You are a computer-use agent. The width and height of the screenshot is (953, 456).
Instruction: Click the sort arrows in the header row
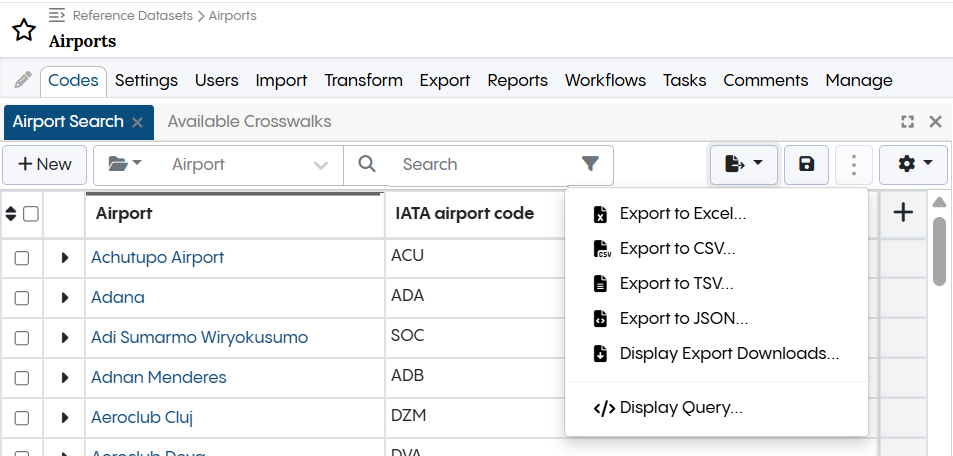(11, 214)
